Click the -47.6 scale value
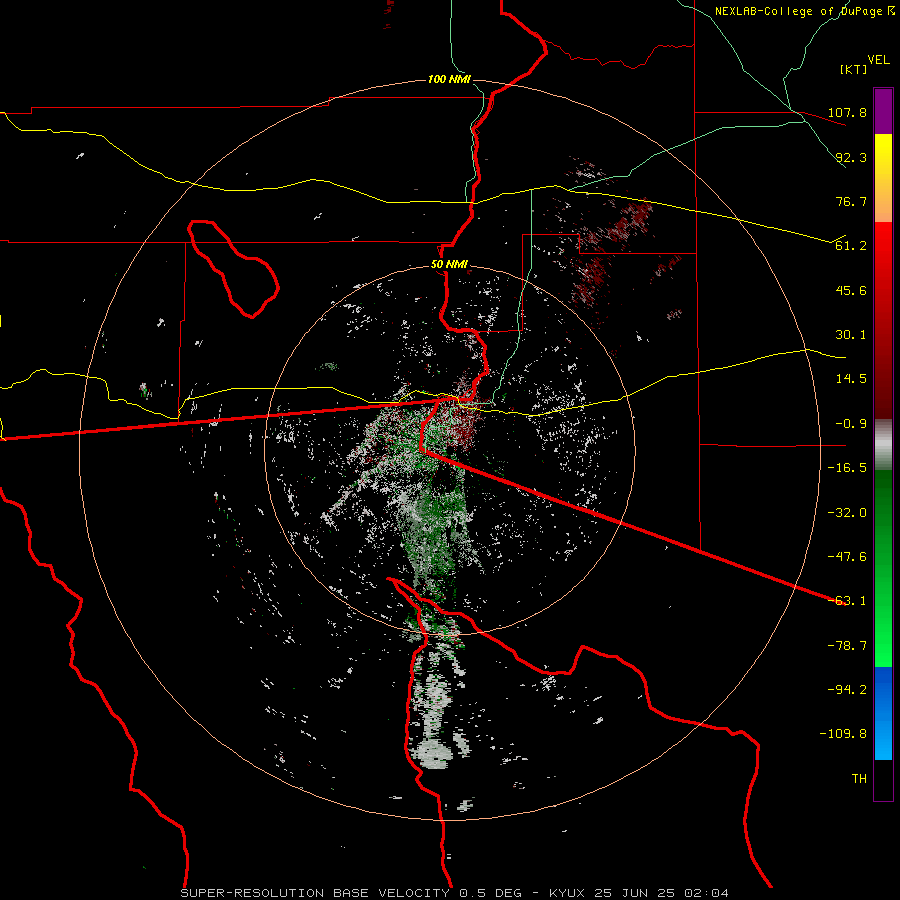The width and height of the screenshot is (900, 900). 847,557
